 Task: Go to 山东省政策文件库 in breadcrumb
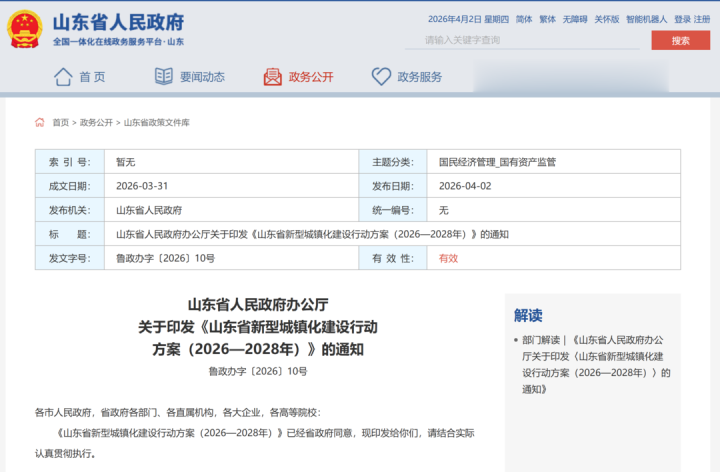156,122
